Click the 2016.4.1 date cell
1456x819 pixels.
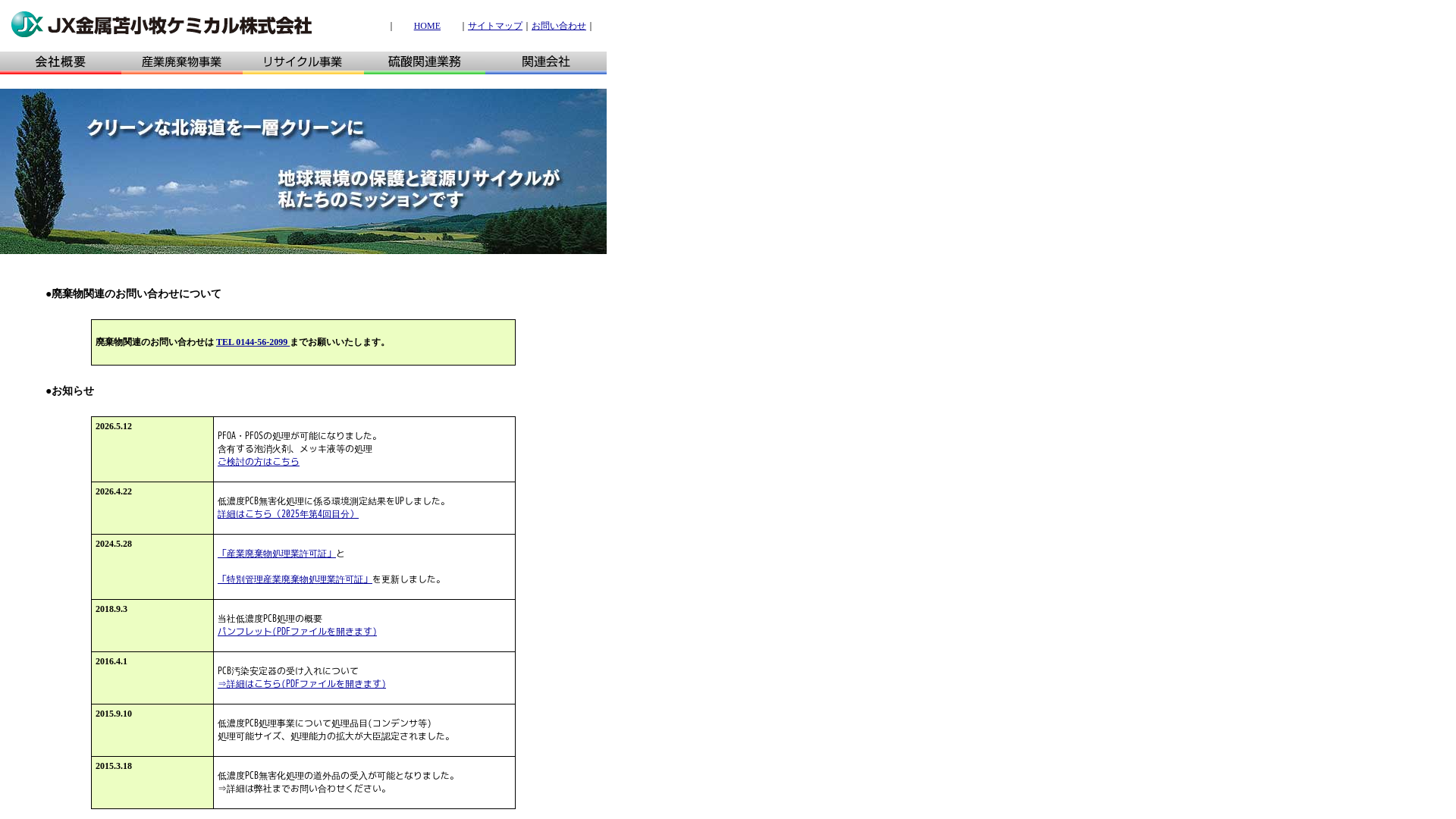152,678
